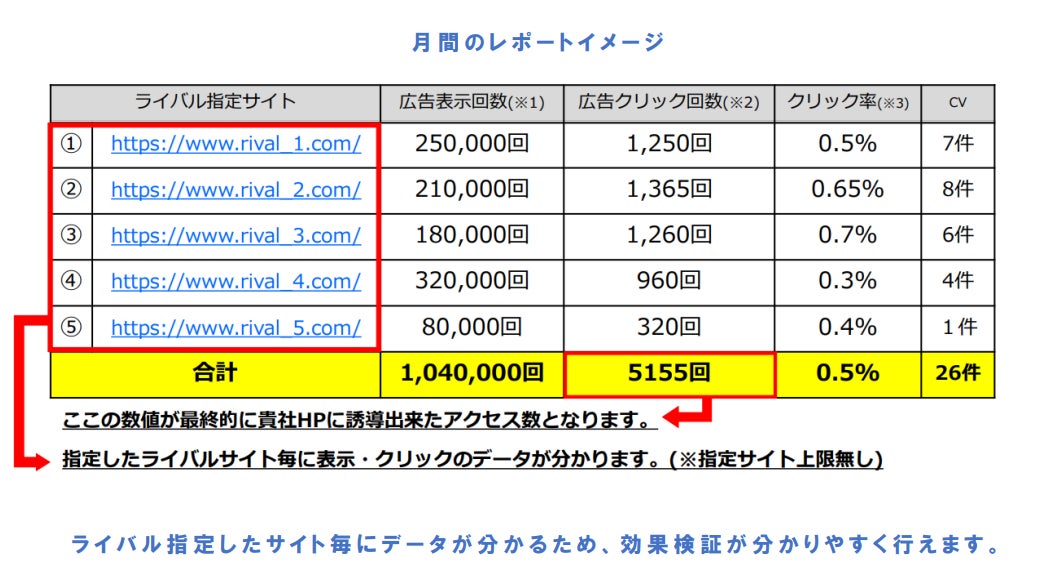1054x578 pixels.
Task: Click the ここの数値が最終的に貴社HP note text
Action: 358,421
